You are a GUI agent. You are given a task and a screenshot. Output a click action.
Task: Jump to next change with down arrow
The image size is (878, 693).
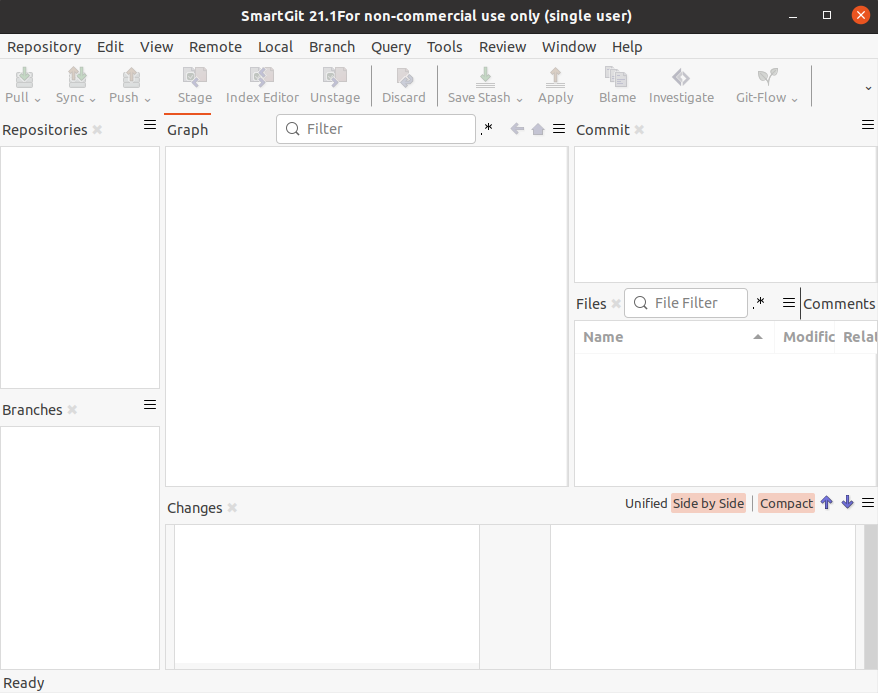847,503
